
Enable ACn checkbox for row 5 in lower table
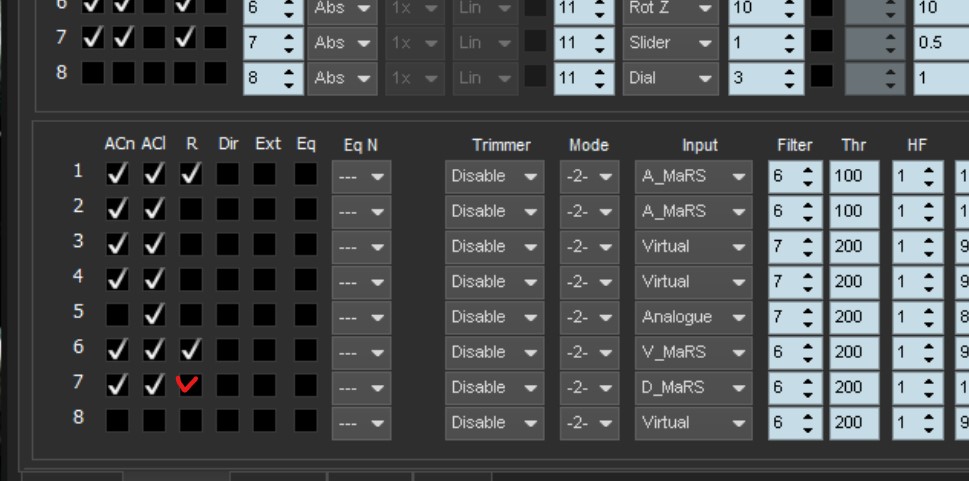point(117,316)
